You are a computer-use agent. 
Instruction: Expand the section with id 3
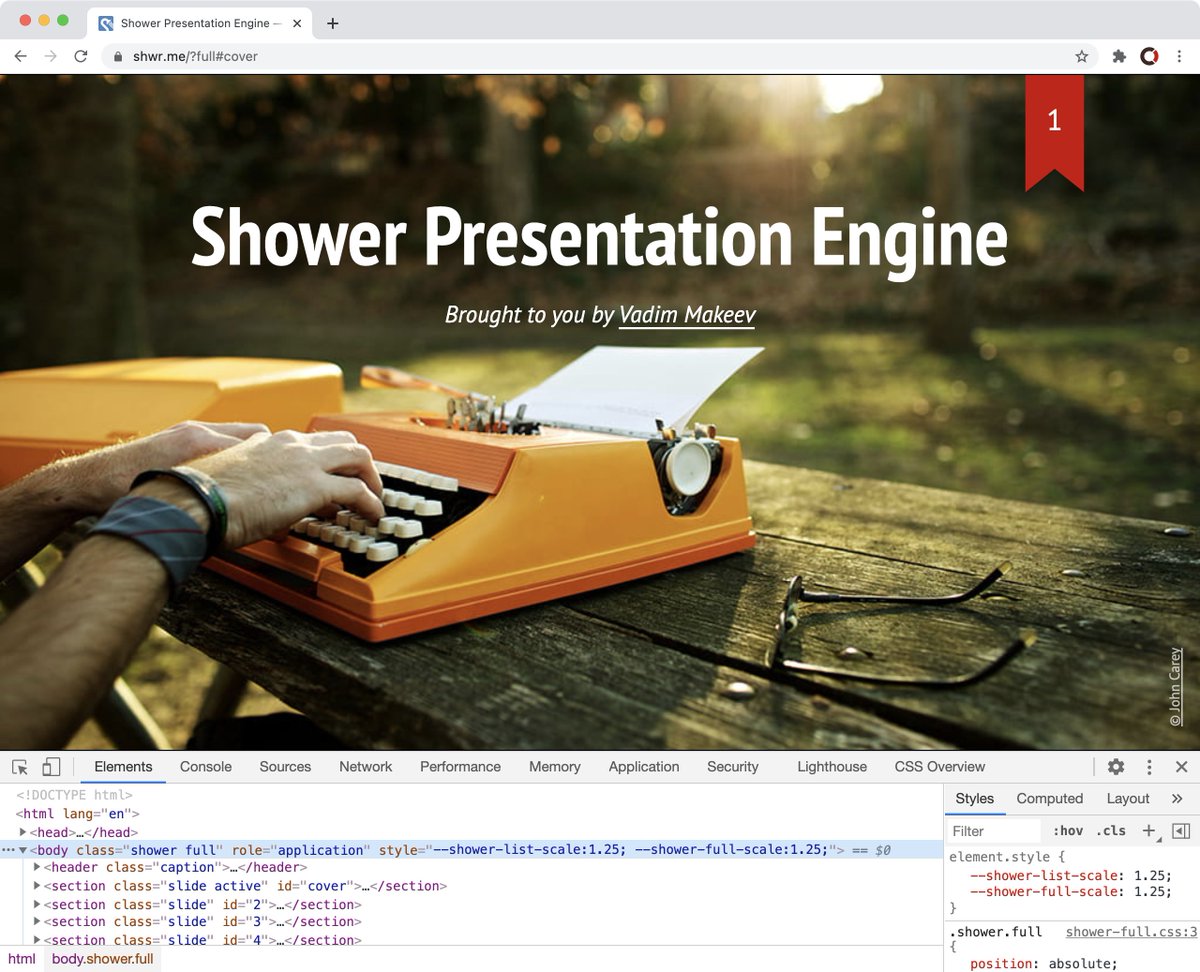(x=38, y=921)
